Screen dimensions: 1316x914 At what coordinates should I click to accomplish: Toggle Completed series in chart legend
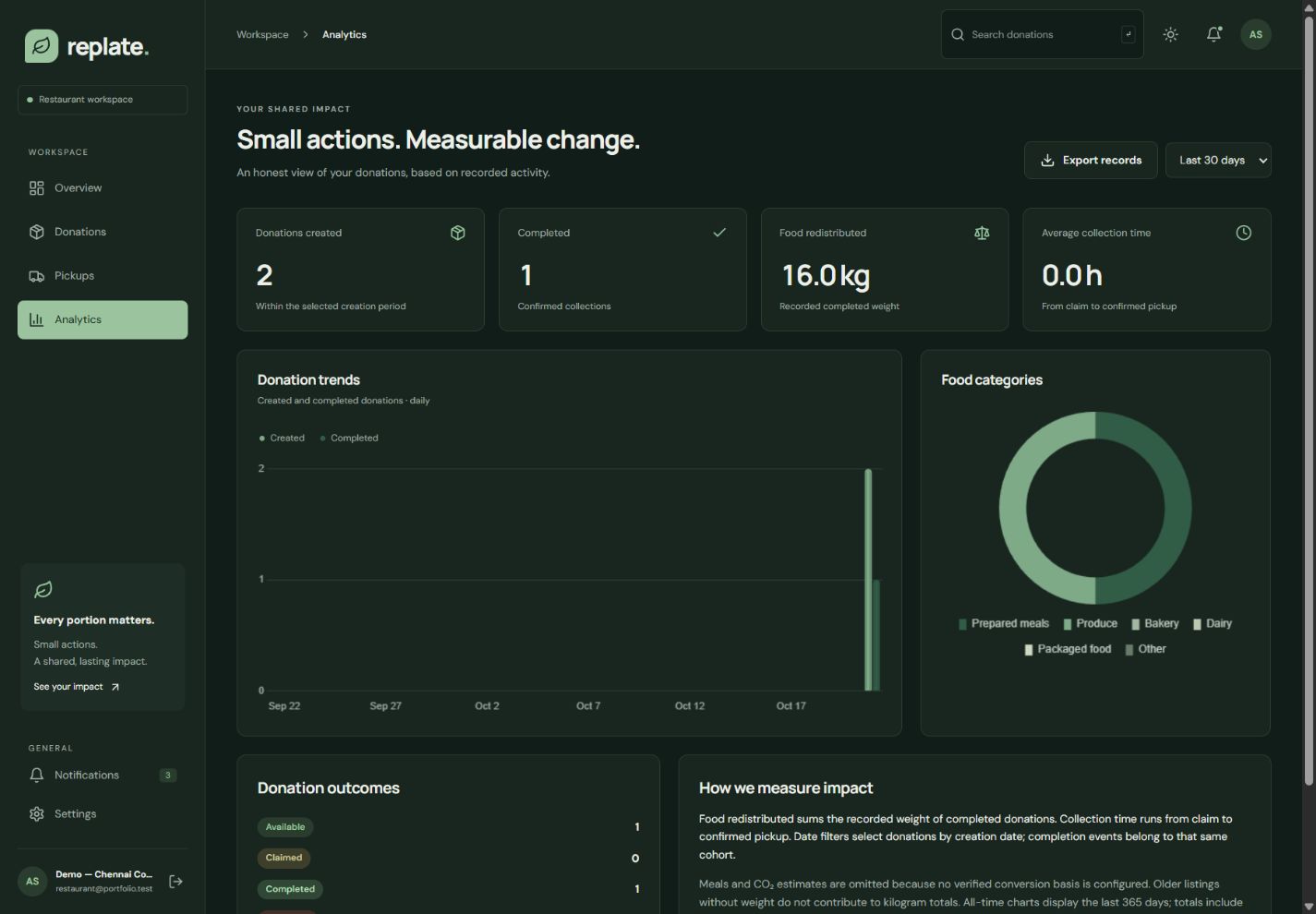(349, 438)
